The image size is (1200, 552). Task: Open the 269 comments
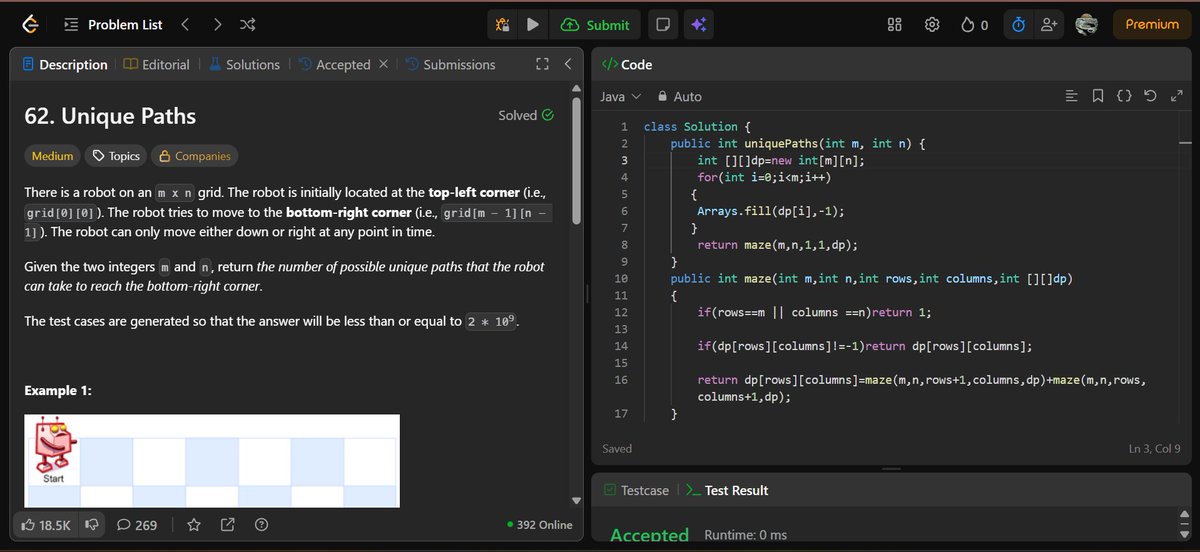tap(137, 525)
